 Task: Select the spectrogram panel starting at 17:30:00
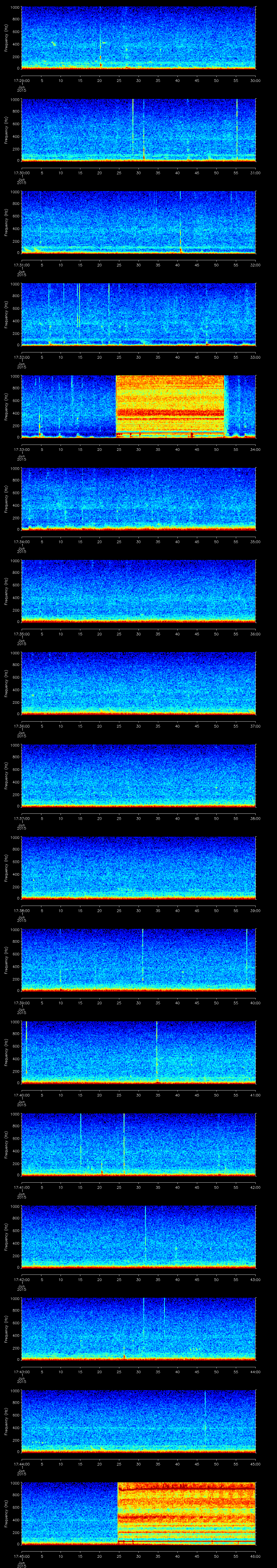pos(138,130)
